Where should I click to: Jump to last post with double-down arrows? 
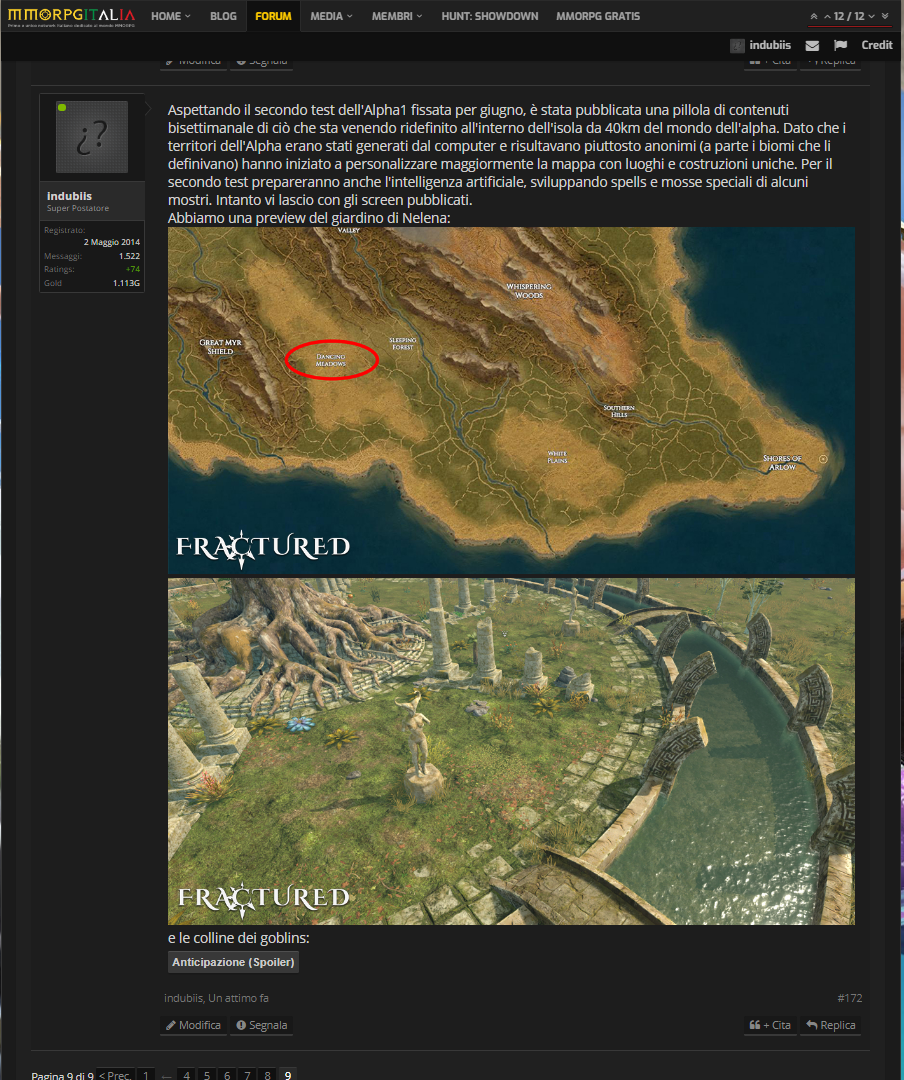coord(885,16)
